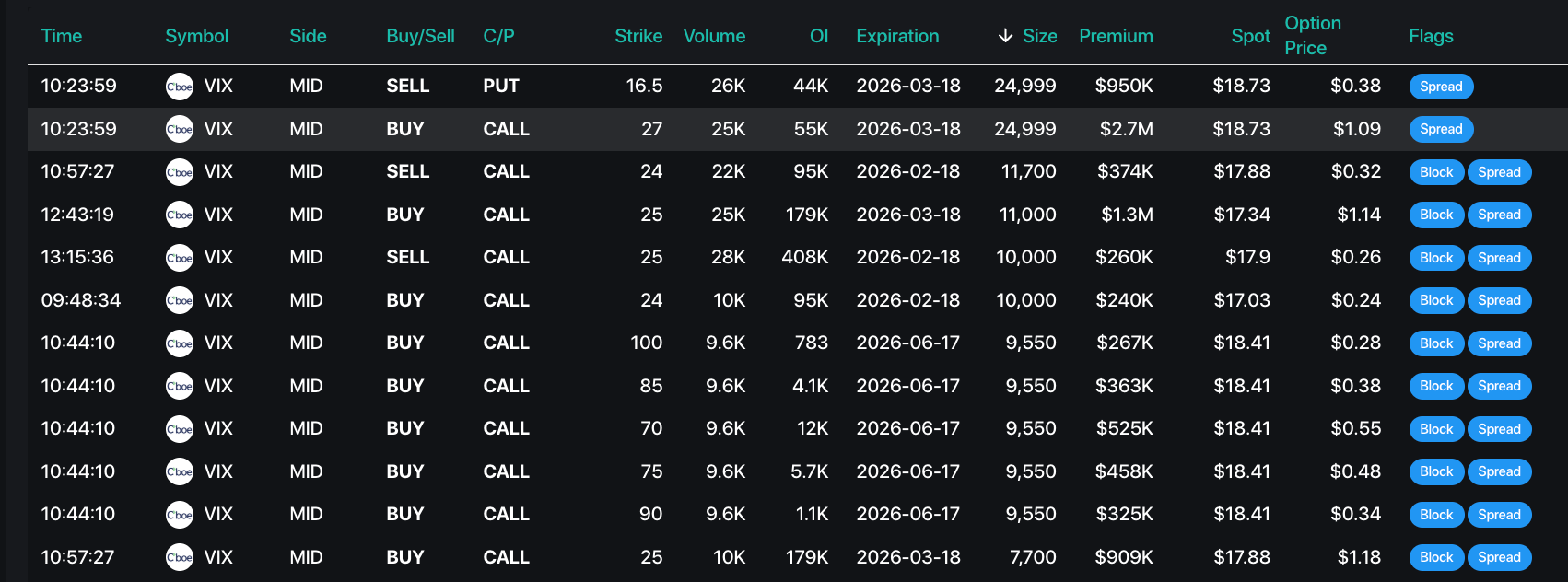Click the Cboe icon in the strike 90 row

pyautogui.click(x=180, y=515)
